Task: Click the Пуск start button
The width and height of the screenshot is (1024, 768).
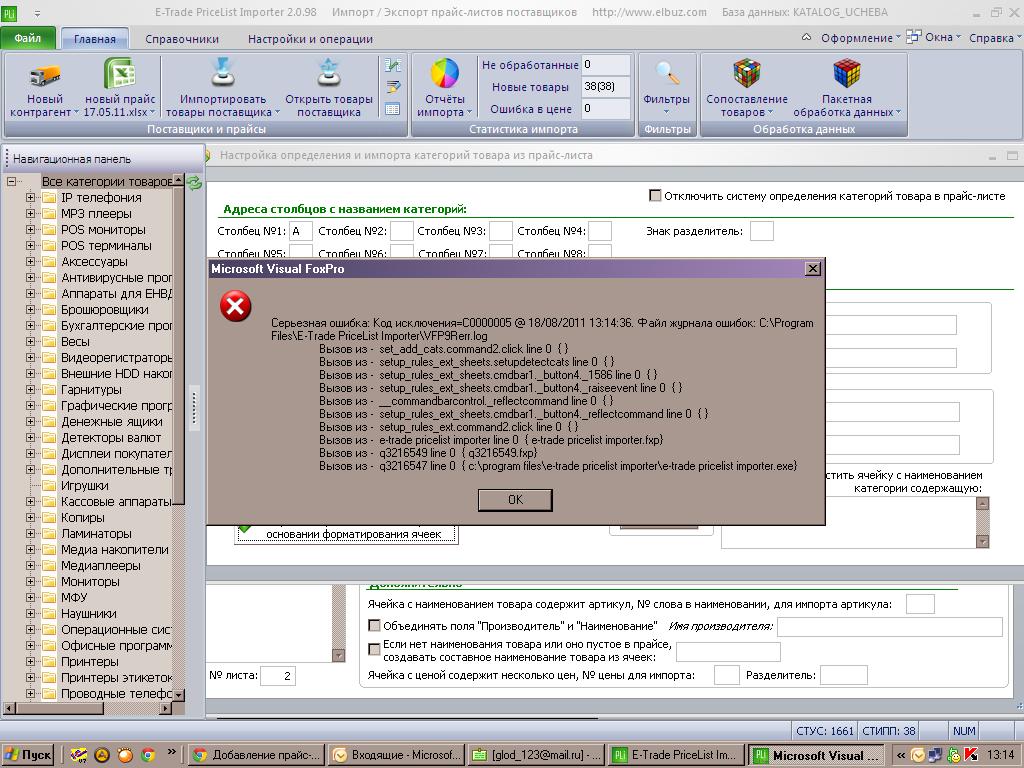Action: pyautogui.click(x=27, y=755)
